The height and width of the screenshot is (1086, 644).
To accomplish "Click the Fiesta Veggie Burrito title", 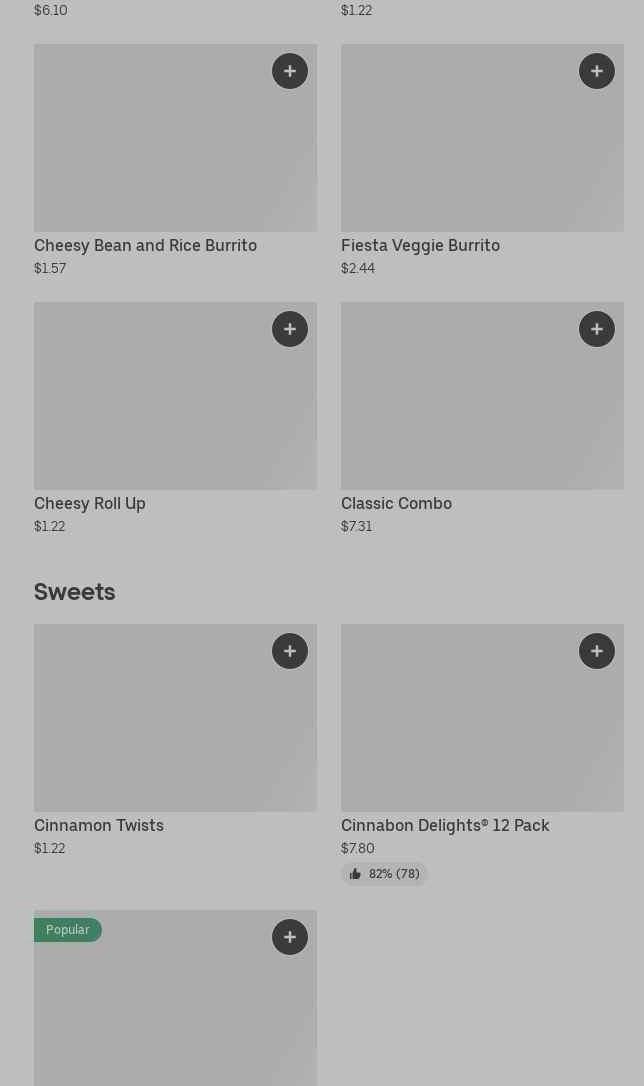I will [420, 246].
